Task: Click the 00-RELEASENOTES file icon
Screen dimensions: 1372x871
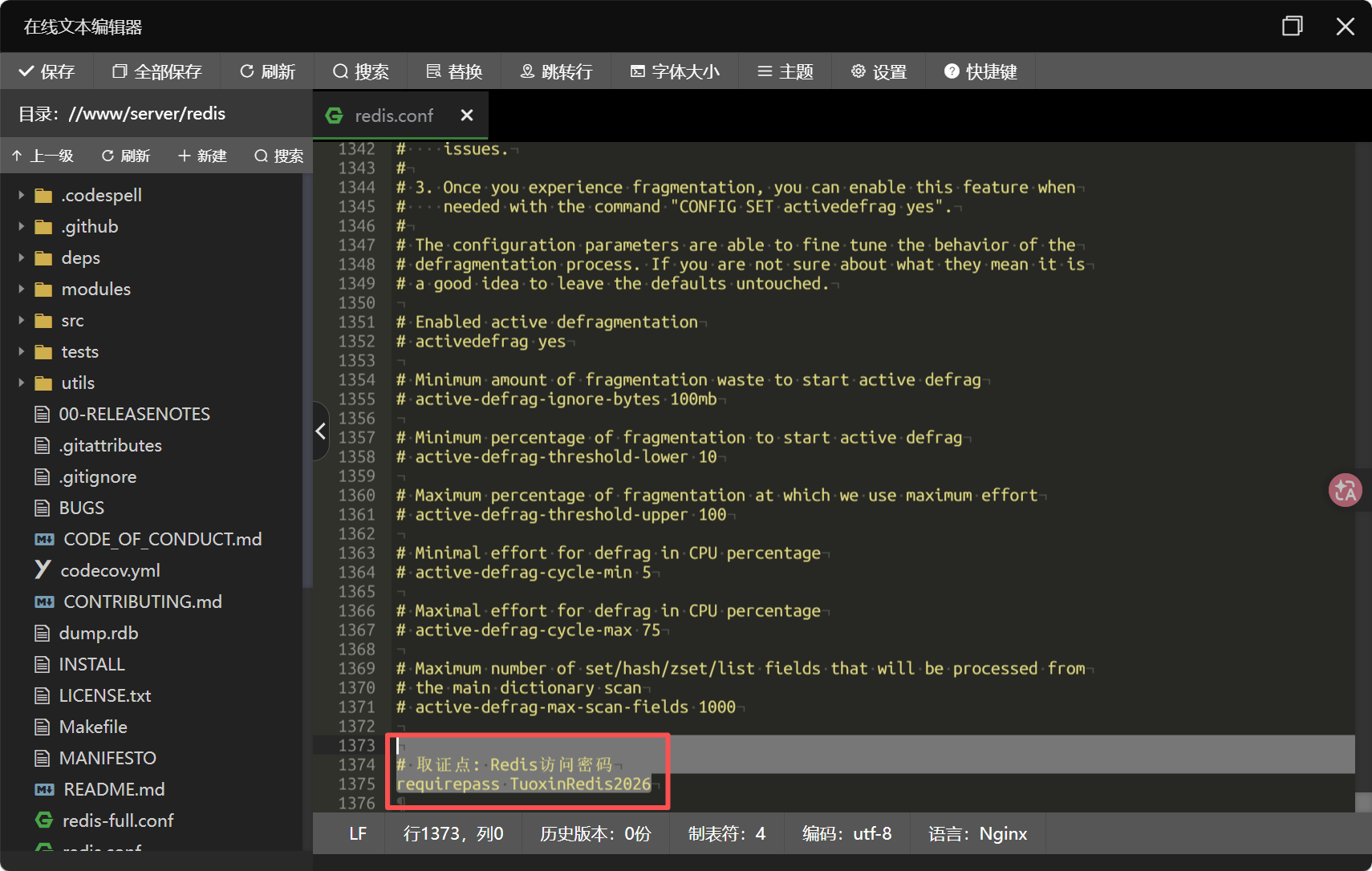Action: tap(43, 414)
